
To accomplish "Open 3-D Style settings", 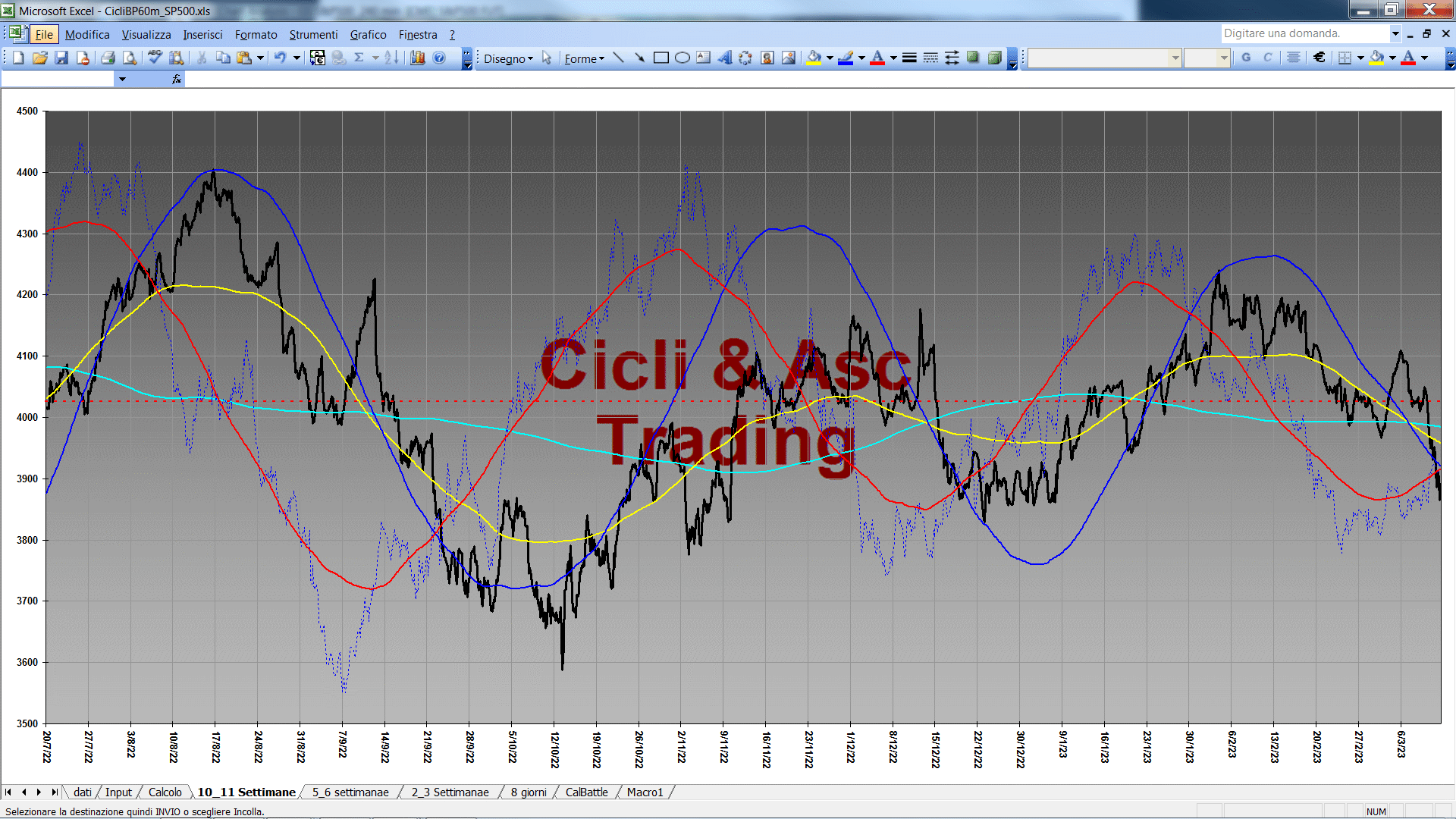I will (994, 58).
